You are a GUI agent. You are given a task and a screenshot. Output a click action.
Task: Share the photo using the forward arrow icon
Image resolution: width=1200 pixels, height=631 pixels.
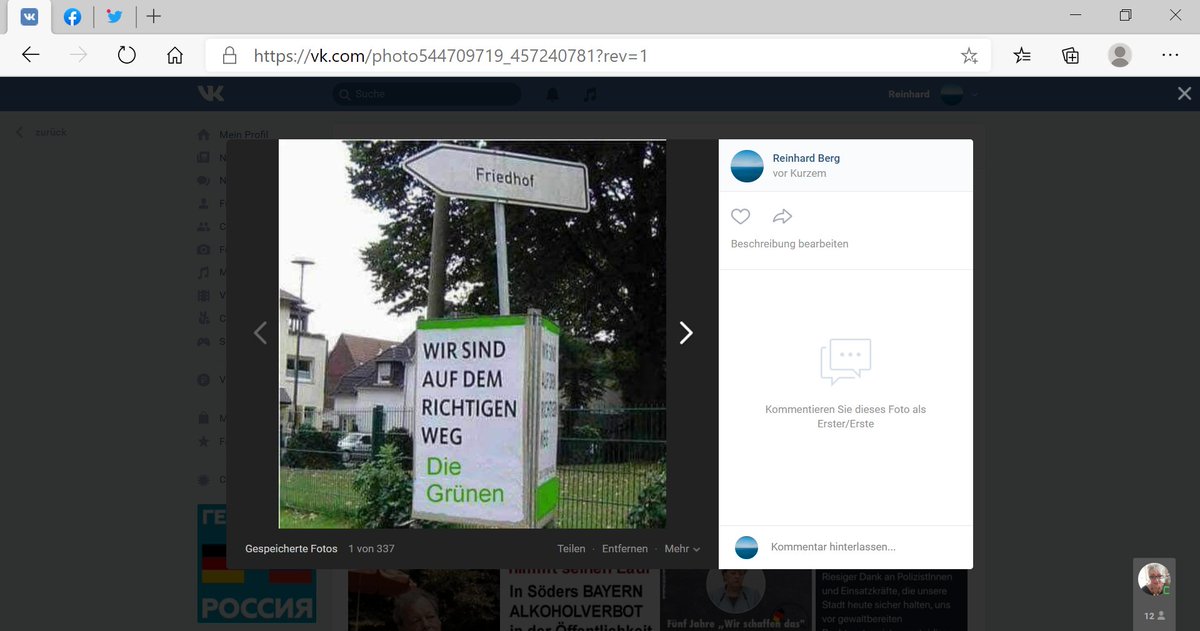point(782,216)
